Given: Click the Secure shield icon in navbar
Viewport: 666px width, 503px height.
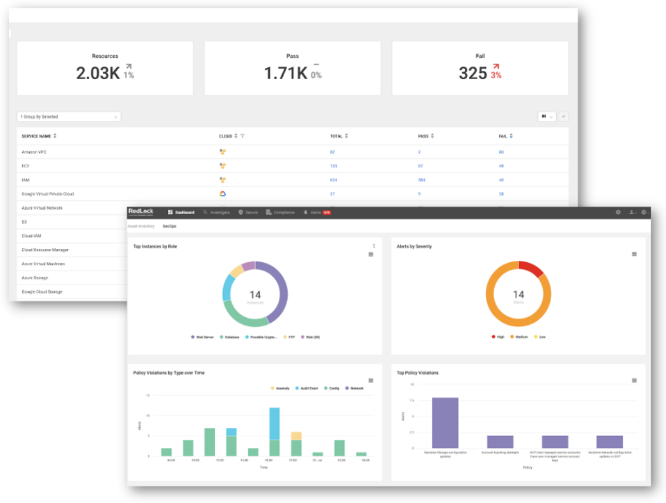Looking at the screenshot, I should point(240,212).
